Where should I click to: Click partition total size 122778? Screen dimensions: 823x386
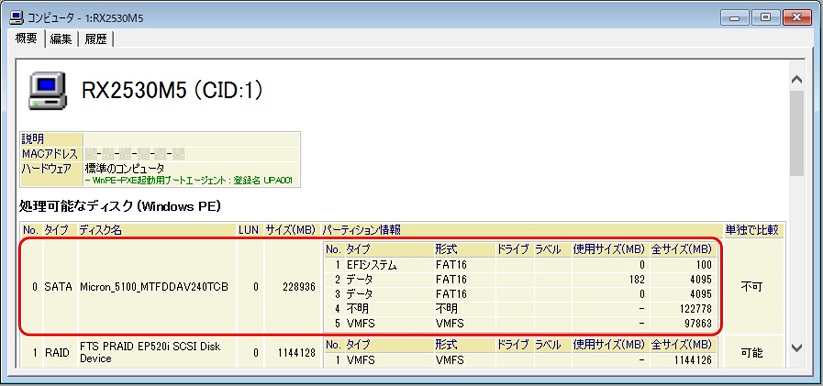click(x=695, y=309)
